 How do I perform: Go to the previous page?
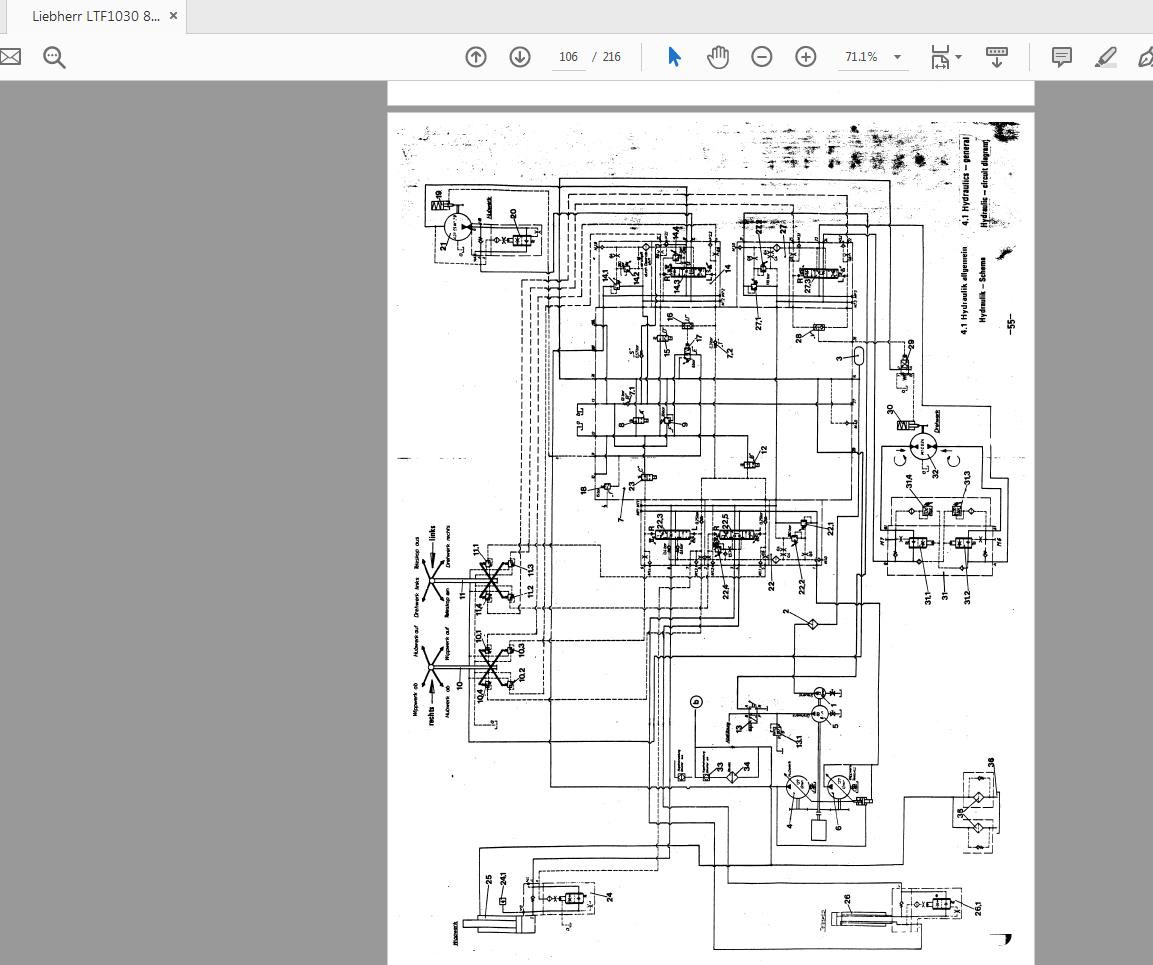click(476, 57)
